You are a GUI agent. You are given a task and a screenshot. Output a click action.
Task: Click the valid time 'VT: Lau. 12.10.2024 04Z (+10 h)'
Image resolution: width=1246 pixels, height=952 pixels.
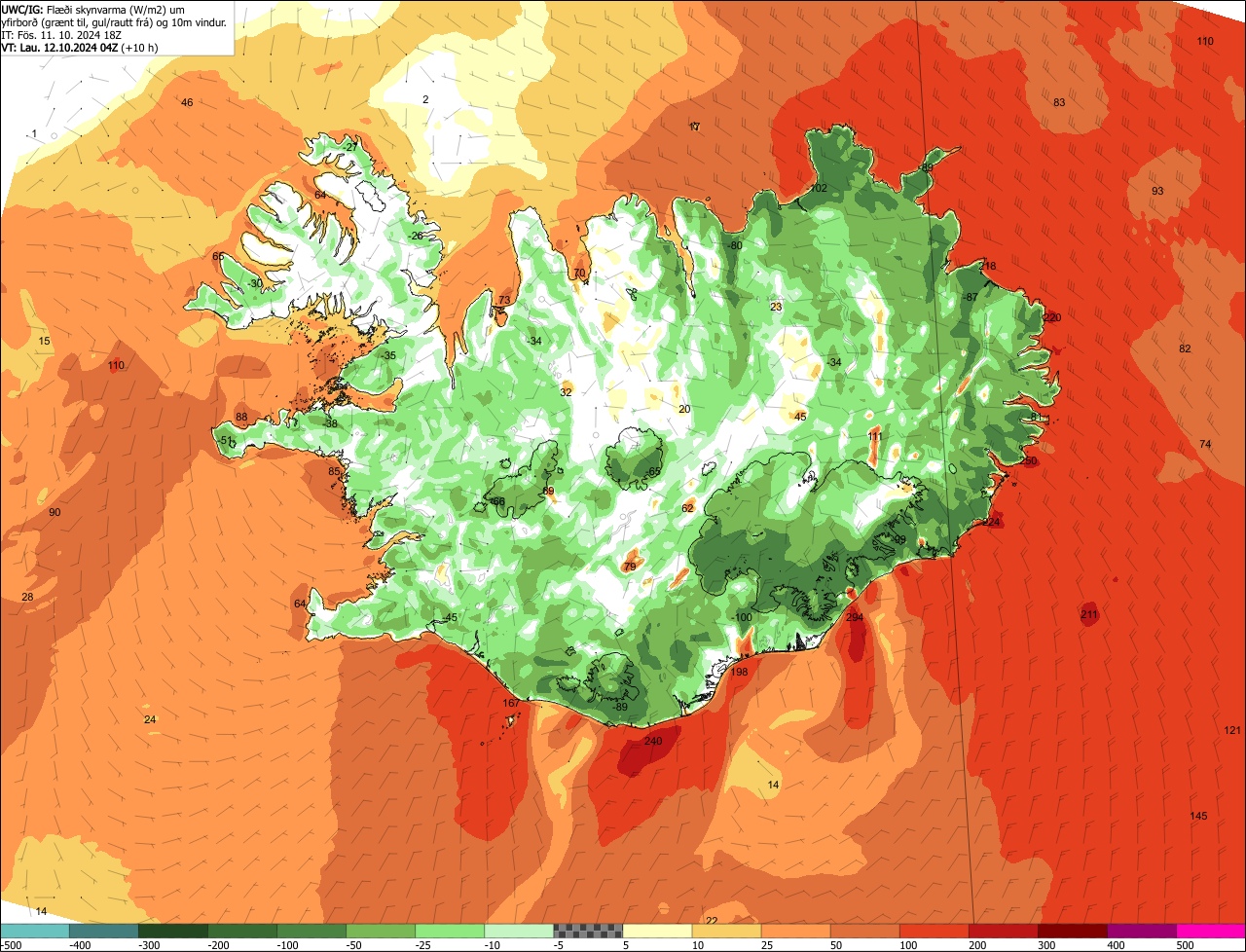click(x=80, y=47)
